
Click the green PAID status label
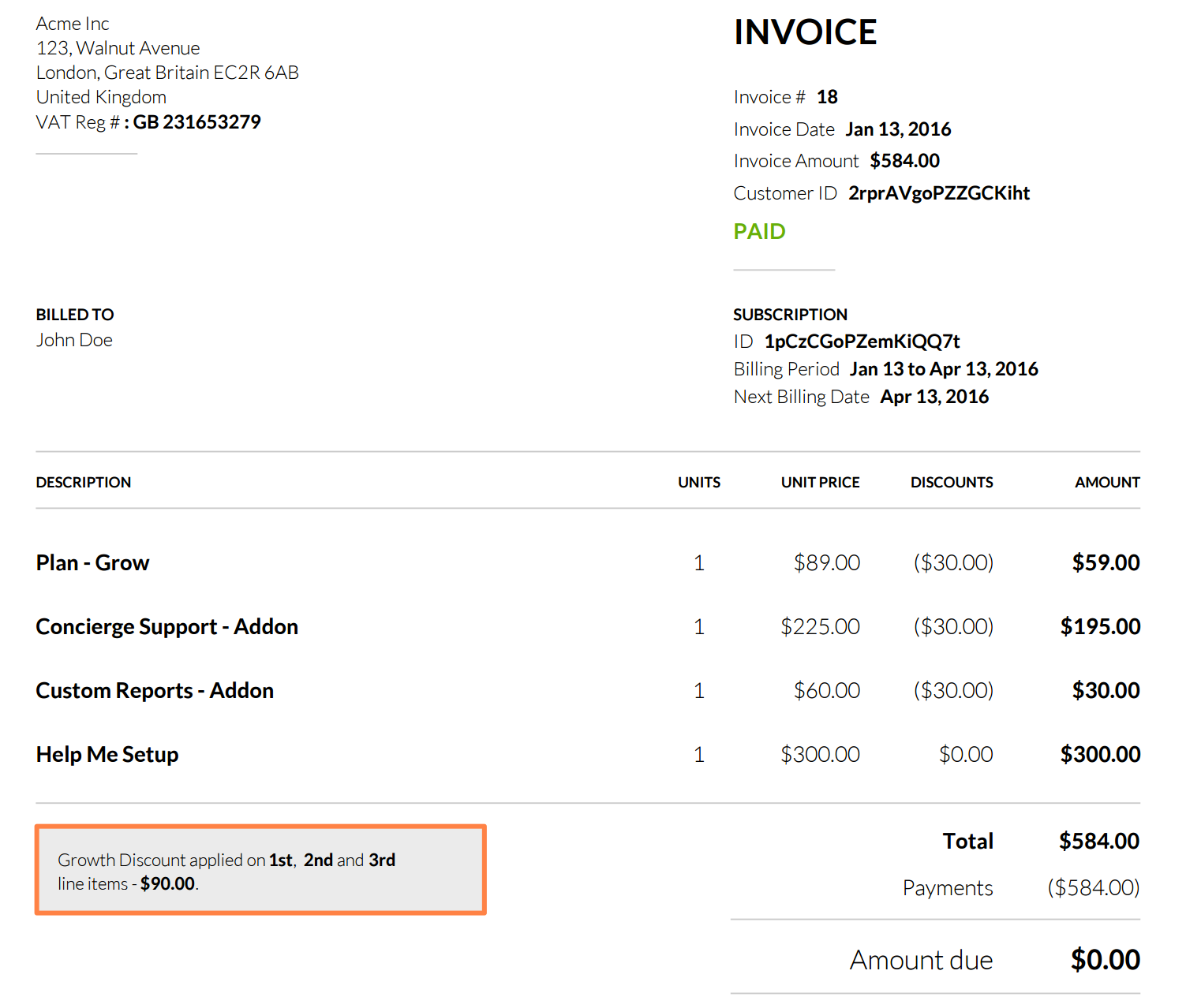pyautogui.click(x=759, y=231)
